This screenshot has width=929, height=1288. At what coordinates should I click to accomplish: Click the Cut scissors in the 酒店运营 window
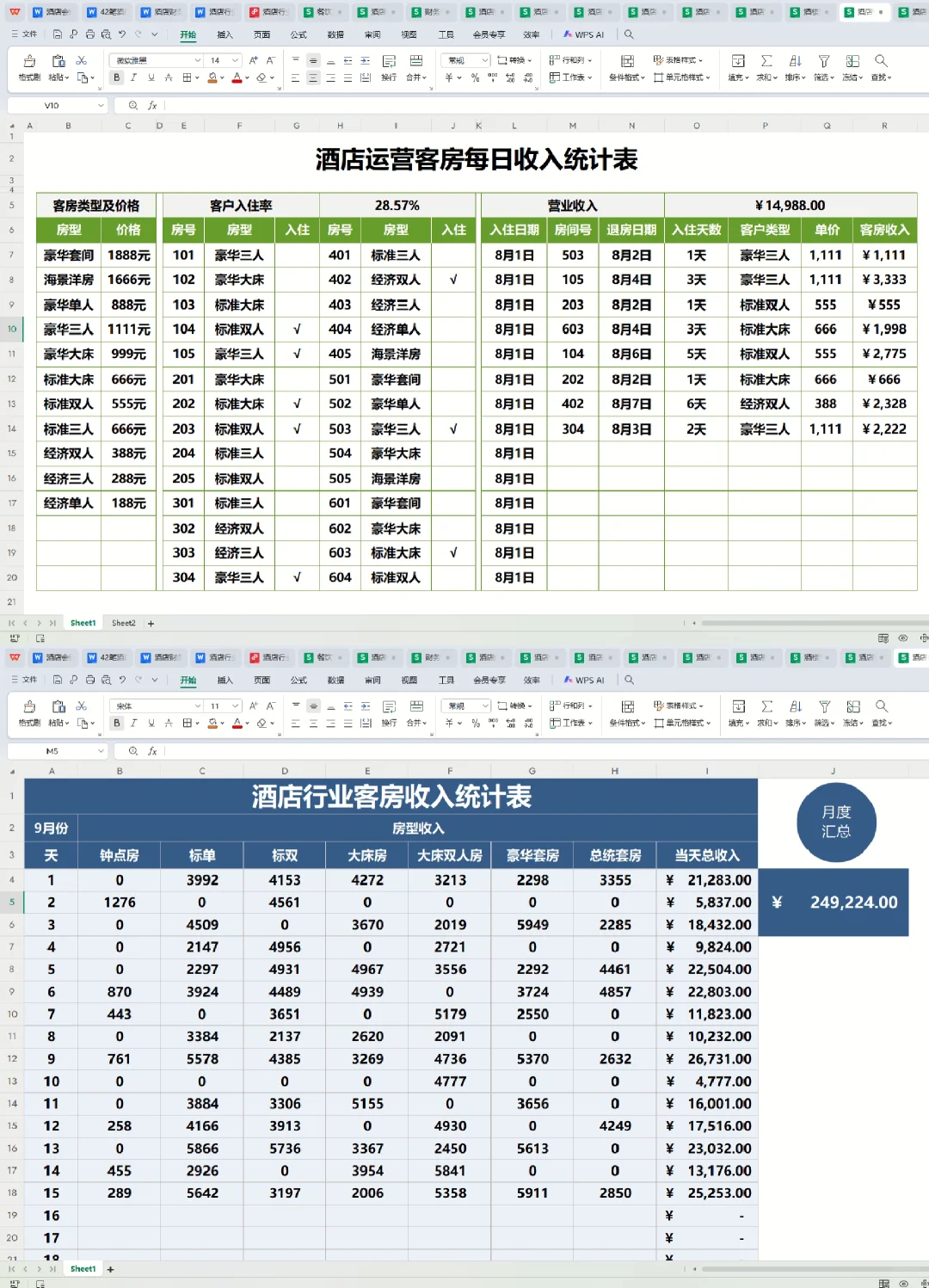point(82,60)
